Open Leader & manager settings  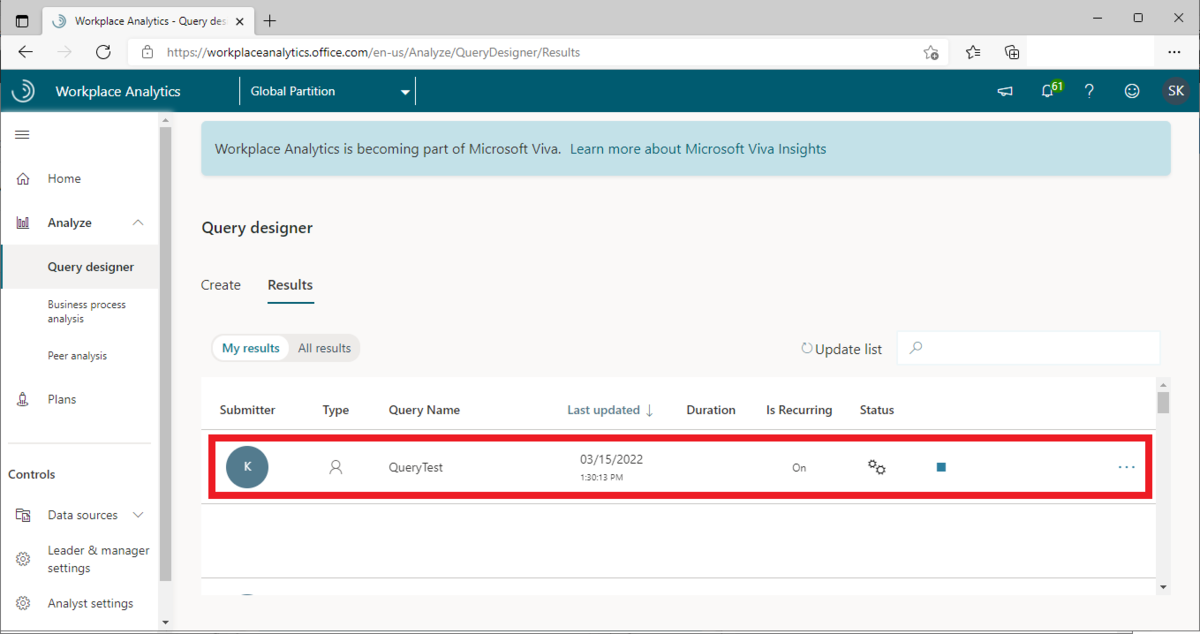[98, 559]
